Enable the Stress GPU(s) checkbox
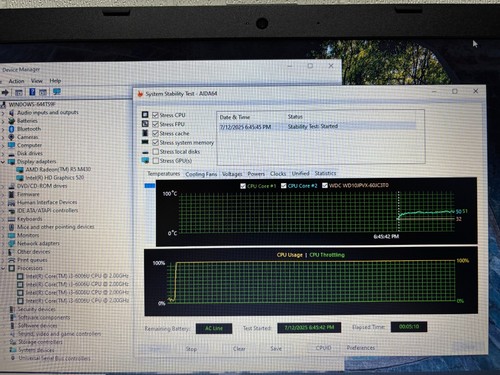 pos(155,161)
